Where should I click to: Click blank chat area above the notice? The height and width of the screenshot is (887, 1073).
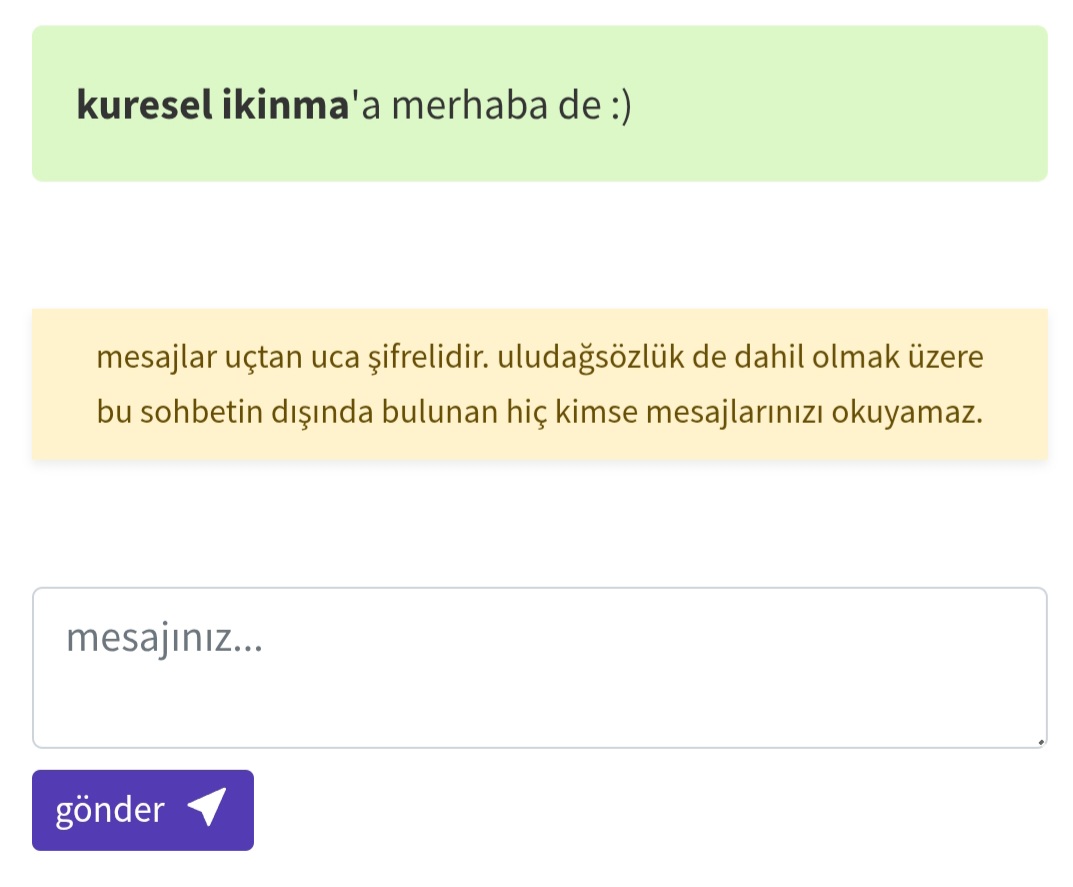(x=540, y=245)
